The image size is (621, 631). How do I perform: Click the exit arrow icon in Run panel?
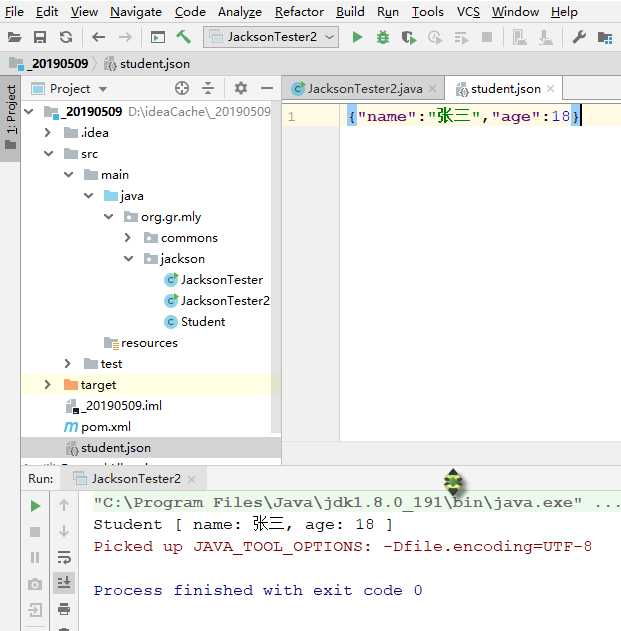pyautogui.click(x=35, y=610)
